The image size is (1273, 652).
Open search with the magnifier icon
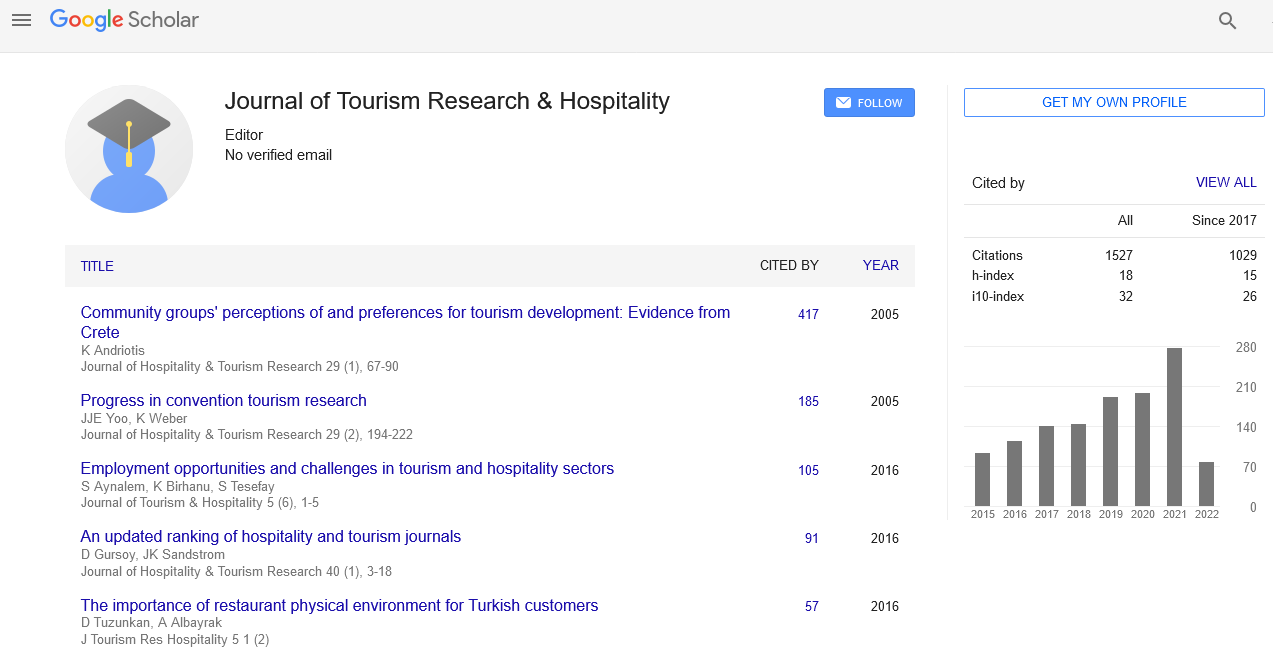[1228, 21]
